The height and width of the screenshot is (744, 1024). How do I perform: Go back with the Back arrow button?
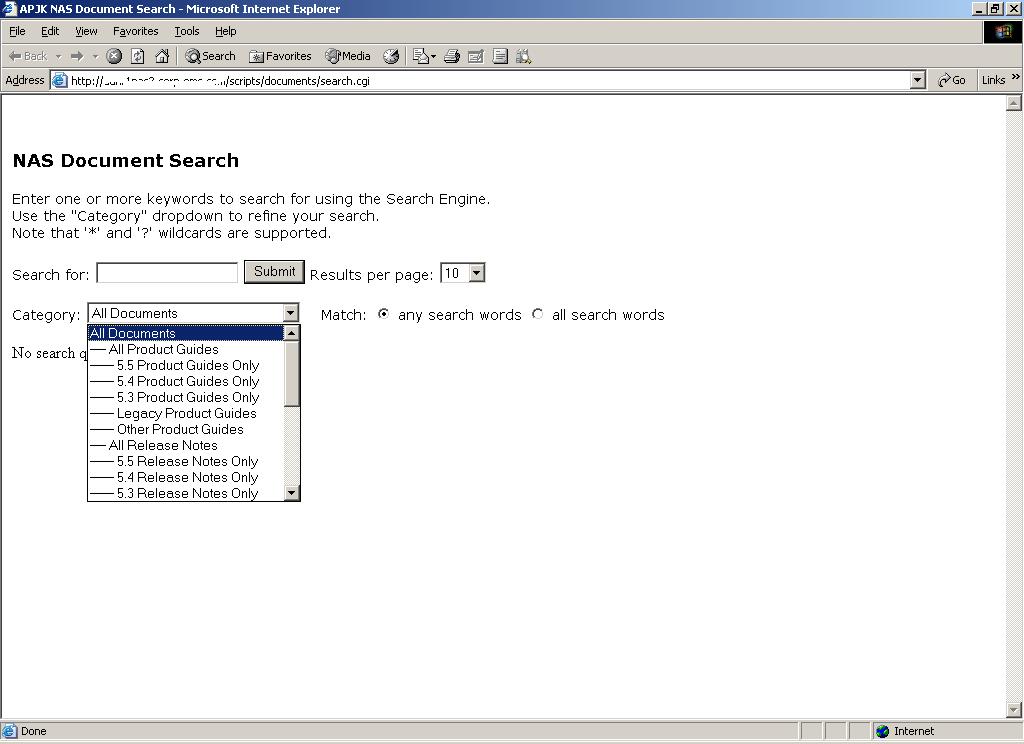click(27, 56)
